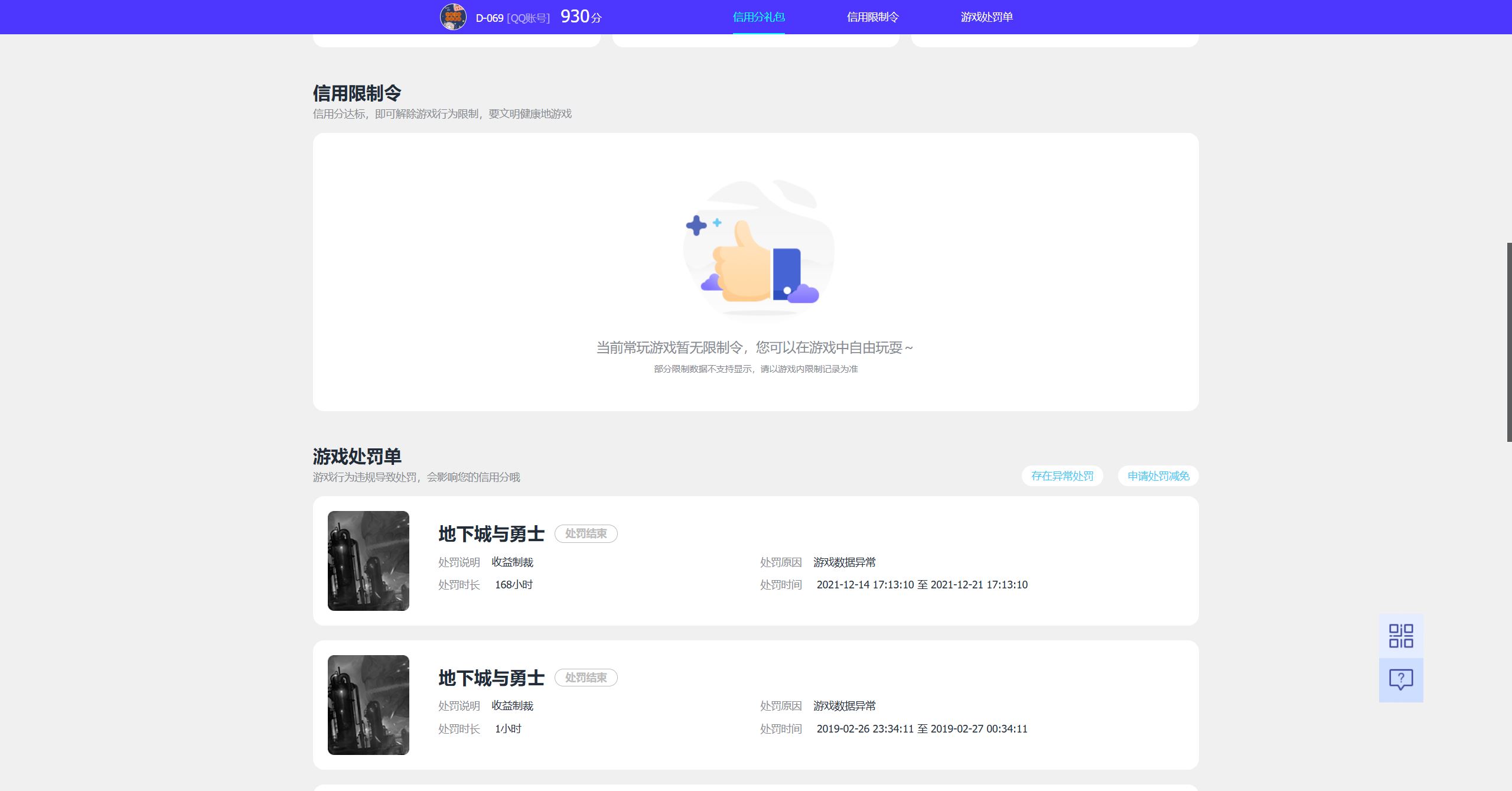The width and height of the screenshot is (1512, 791).
Task: Click 处罚结束 badge on second penalty
Action: [586, 678]
